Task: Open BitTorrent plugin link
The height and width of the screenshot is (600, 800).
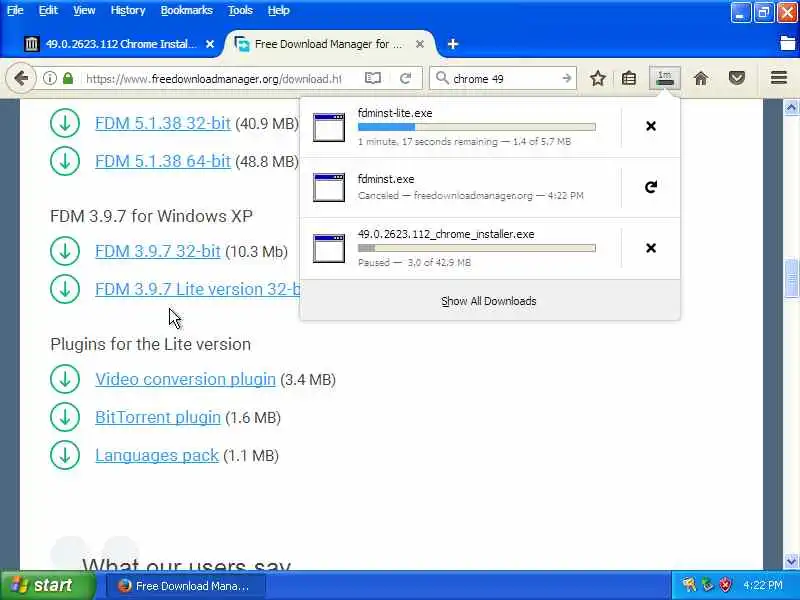Action: click(x=158, y=417)
